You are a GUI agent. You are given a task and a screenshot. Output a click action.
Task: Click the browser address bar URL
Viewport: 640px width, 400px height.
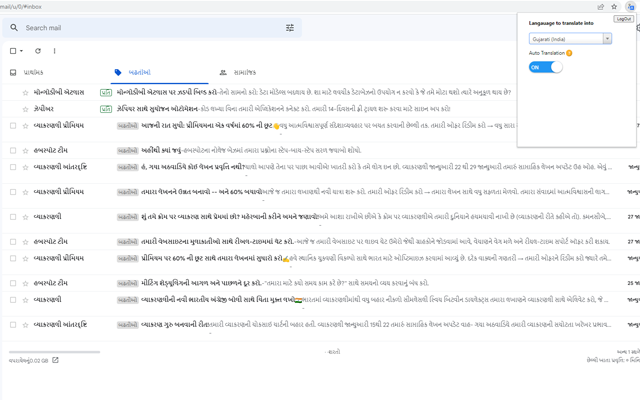(x=20, y=7)
